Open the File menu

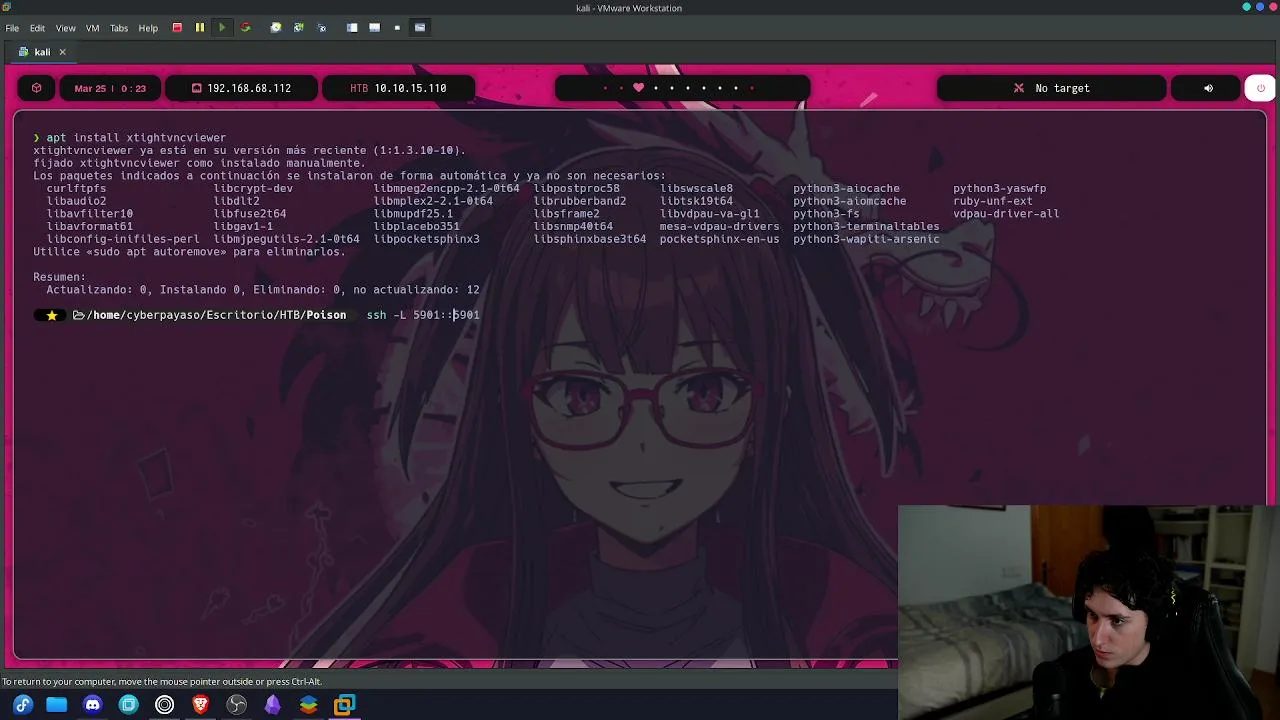click(x=12, y=28)
